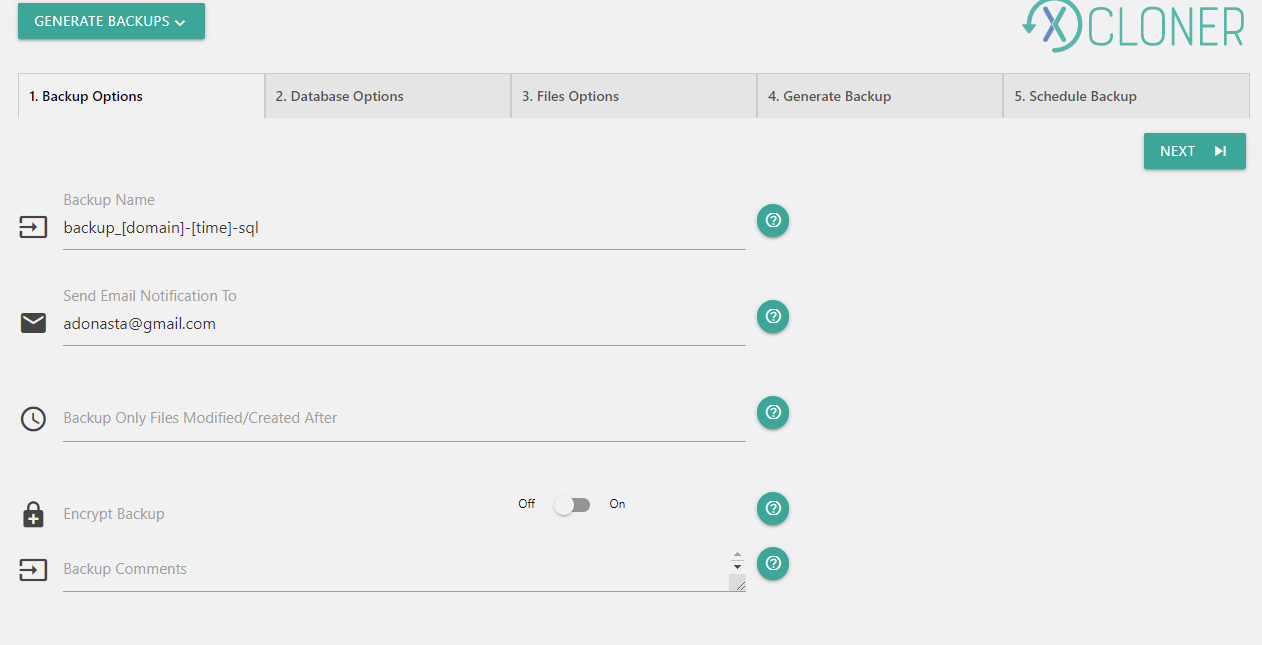
Task: Open help for Encrypt Backup option
Action: [773, 508]
